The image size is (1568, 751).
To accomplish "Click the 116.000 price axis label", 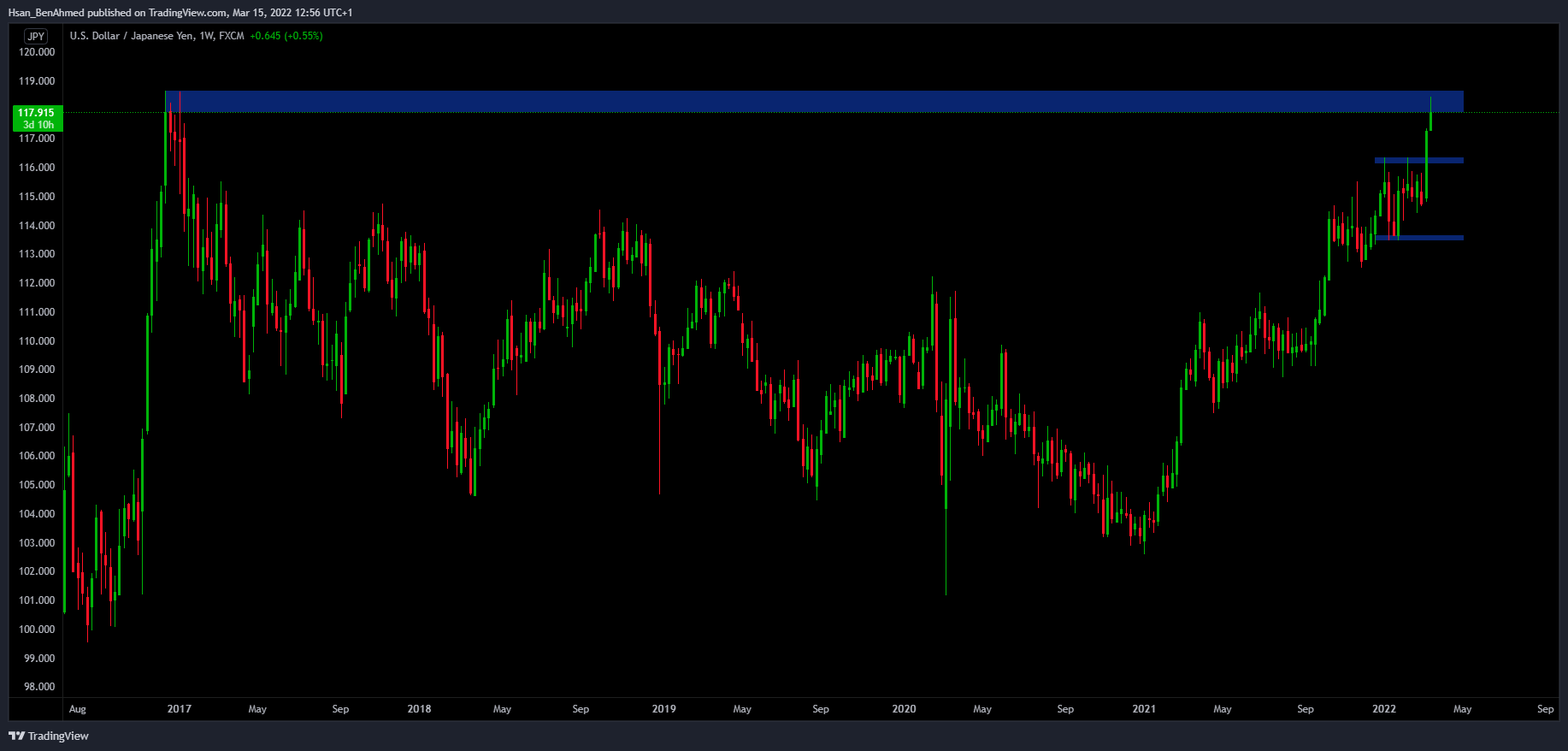I will pyautogui.click(x=37, y=168).
